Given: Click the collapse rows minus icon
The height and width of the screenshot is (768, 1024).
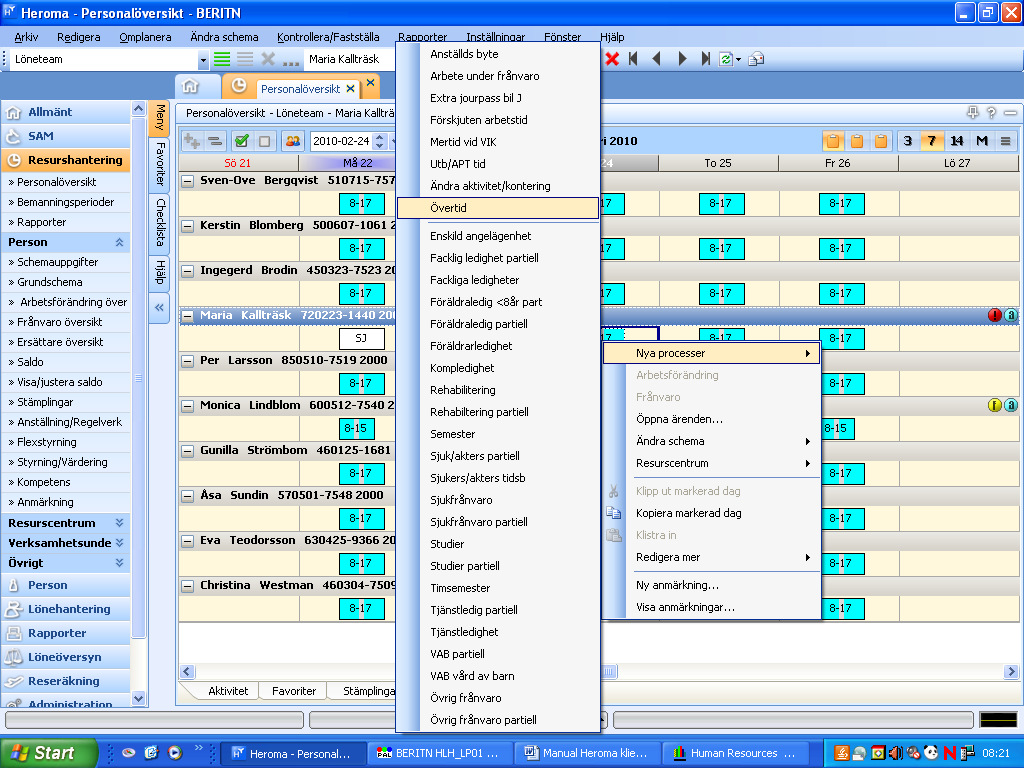Looking at the screenshot, I should [215, 140].
